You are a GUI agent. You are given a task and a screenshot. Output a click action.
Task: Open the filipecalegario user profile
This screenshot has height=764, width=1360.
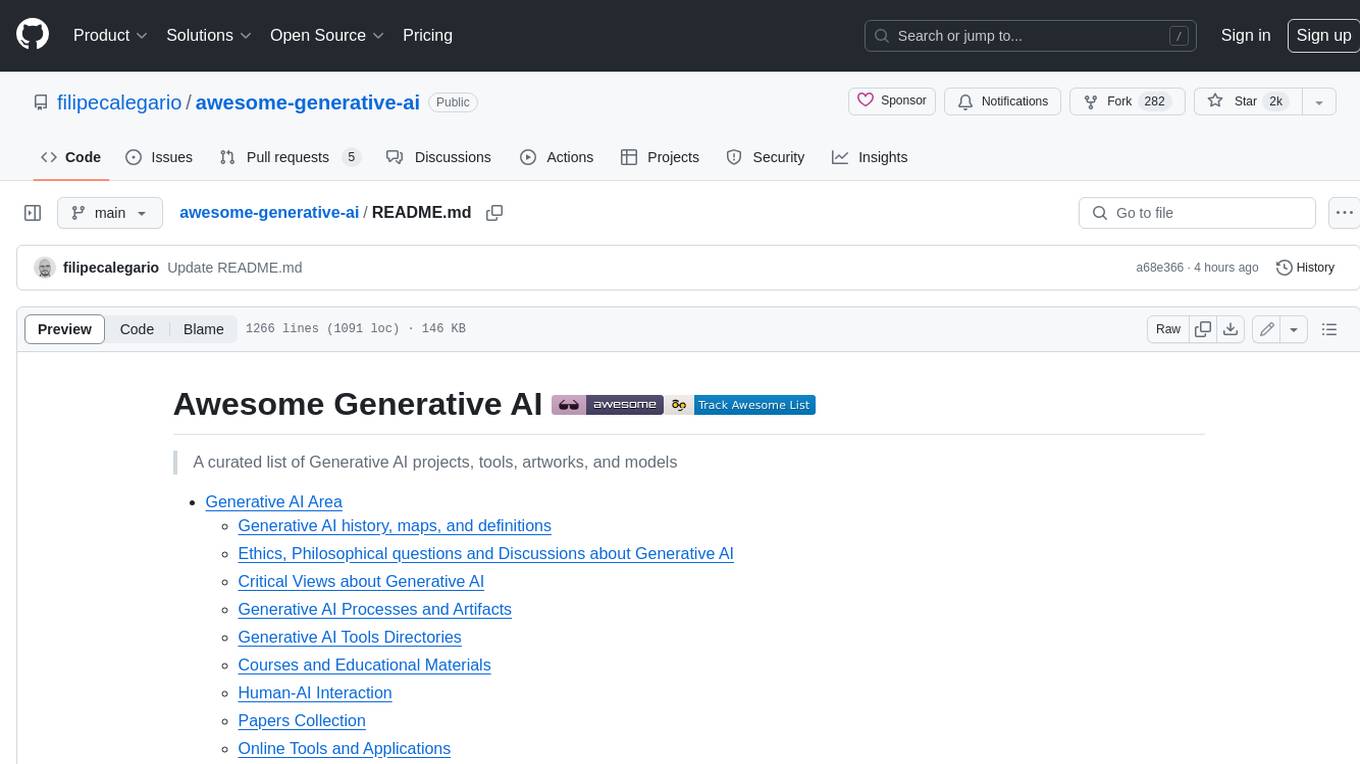pos(119,102)
